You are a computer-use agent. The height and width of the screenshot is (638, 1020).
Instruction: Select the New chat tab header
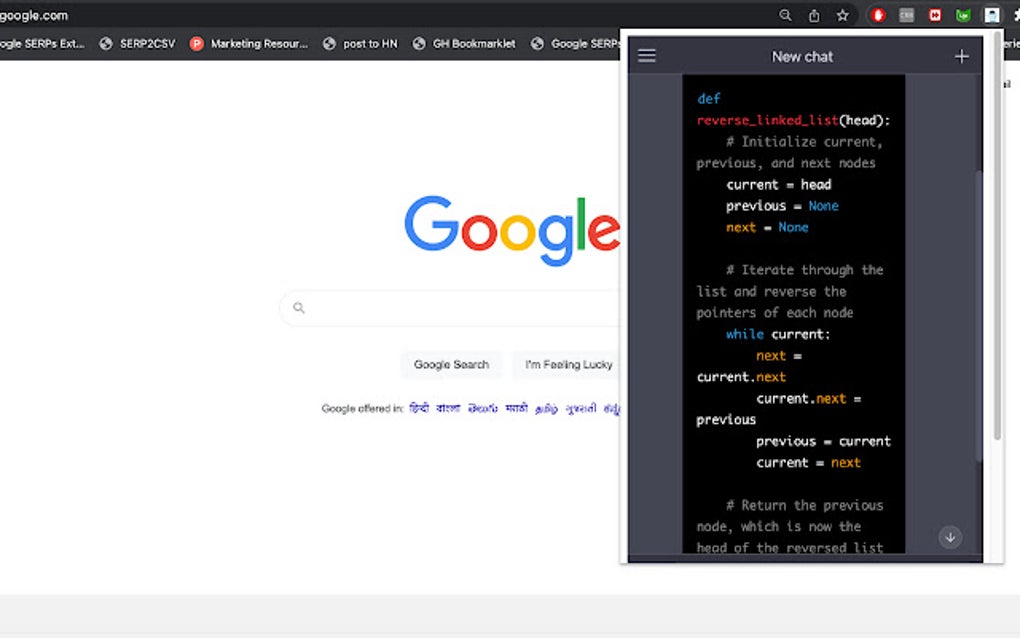click(802, 56)
